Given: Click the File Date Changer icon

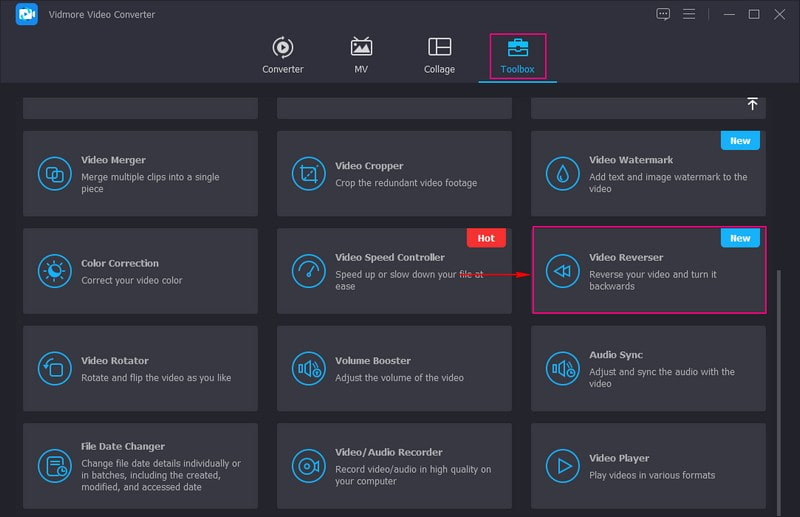Looking at the screenshot, I should point(55,465).
